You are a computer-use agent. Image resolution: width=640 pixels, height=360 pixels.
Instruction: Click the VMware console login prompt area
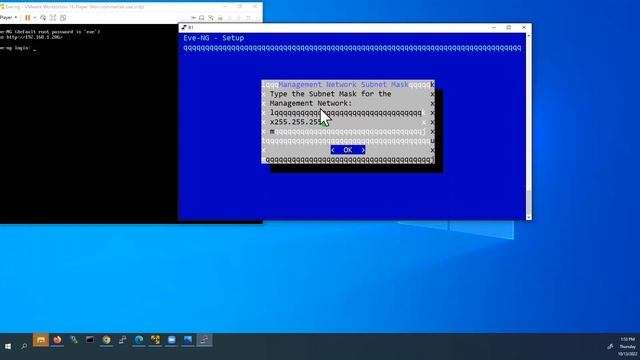coord(18,48)
